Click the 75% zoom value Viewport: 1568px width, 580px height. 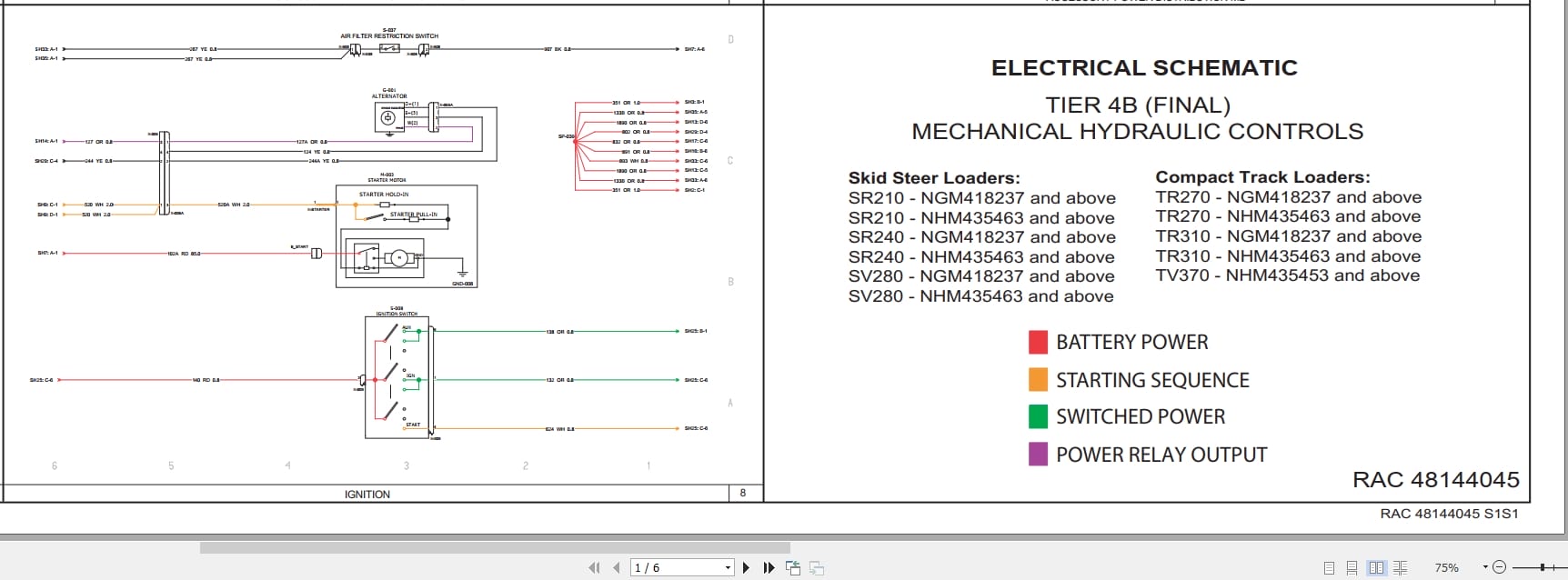(1446, 567)
